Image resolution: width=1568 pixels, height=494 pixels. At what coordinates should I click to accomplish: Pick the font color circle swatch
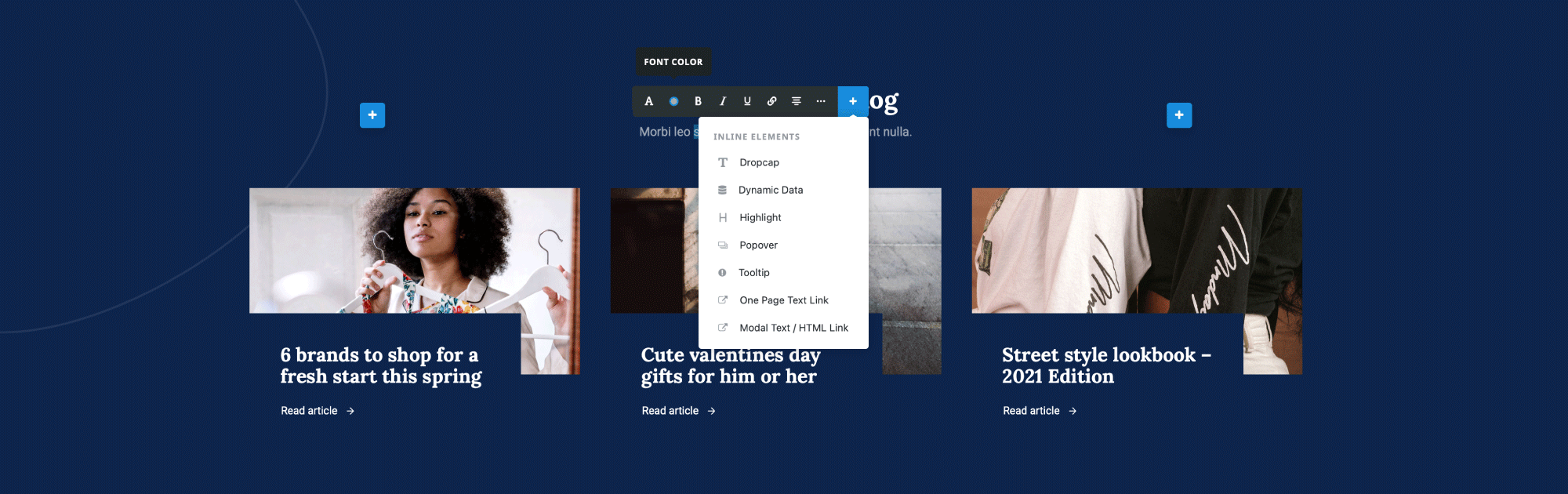(673, 101)
